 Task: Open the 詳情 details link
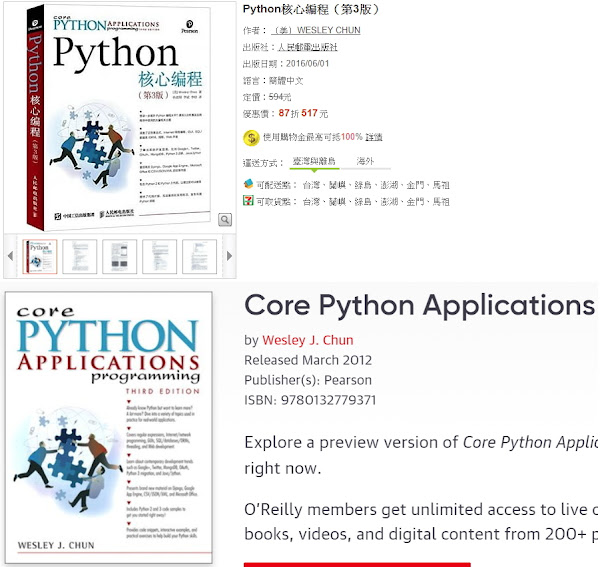tap(374, 137)
